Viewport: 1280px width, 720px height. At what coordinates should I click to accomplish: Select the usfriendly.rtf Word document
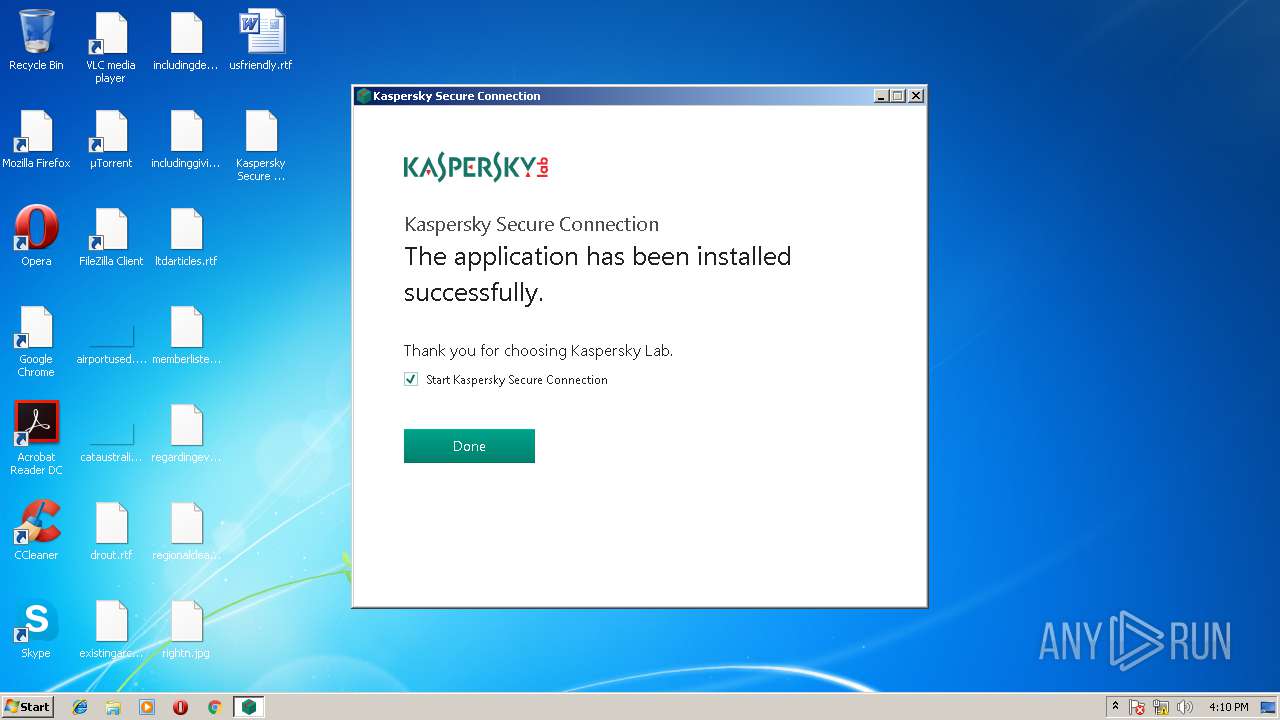click(x=261, y=40)
